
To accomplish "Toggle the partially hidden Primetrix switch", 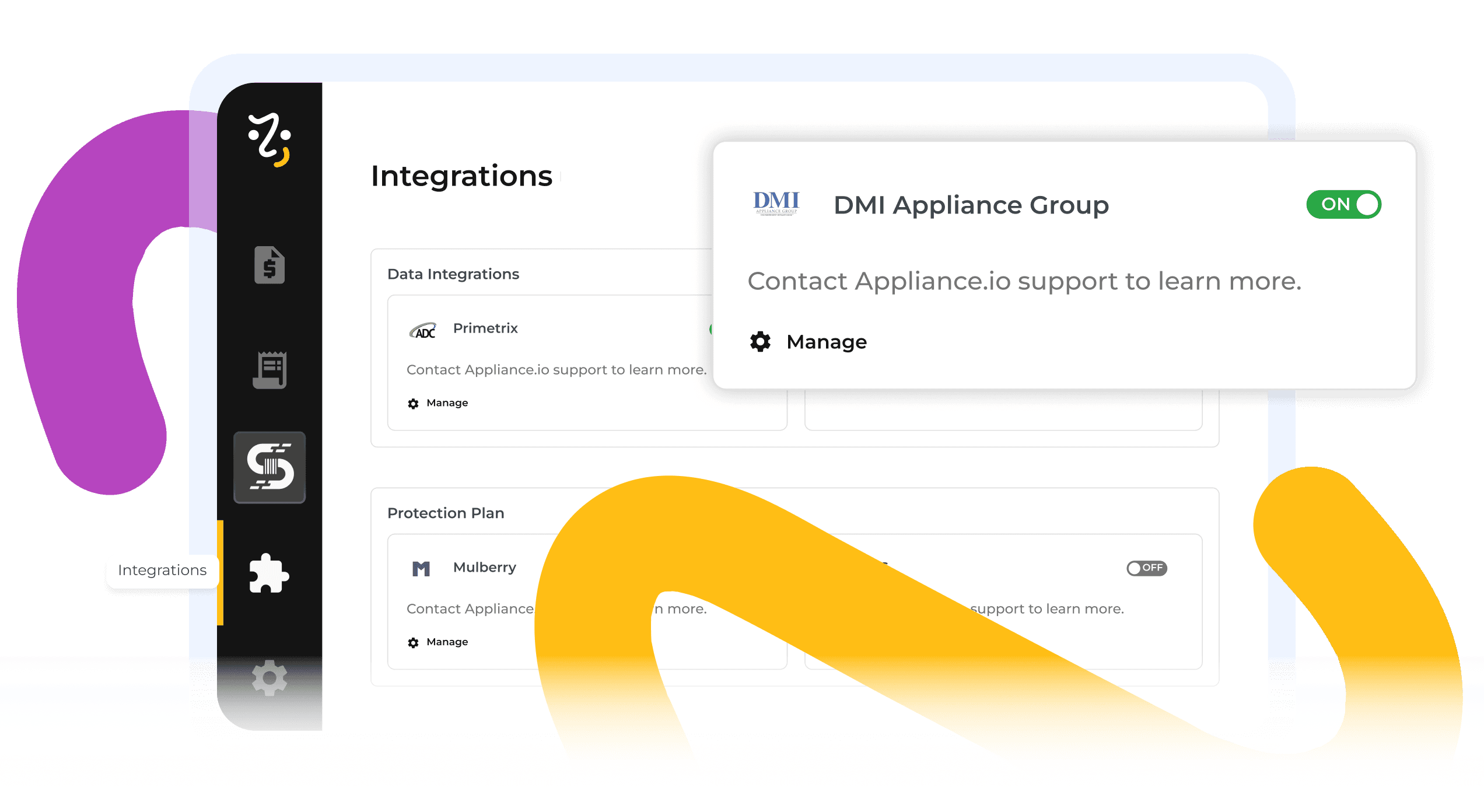I will pos(710,330).
